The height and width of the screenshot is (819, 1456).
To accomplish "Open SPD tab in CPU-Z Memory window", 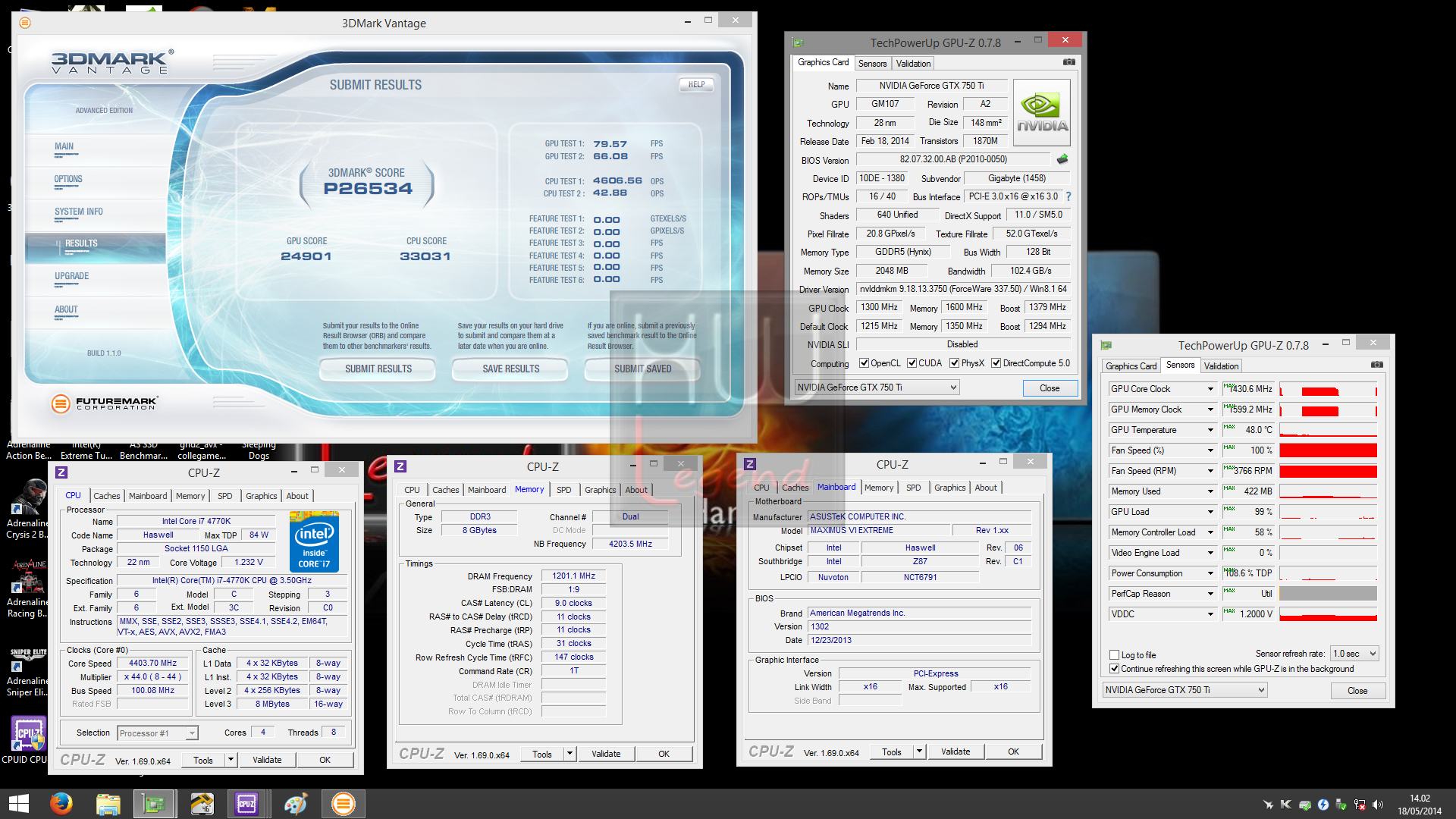I will click(563, 490).
